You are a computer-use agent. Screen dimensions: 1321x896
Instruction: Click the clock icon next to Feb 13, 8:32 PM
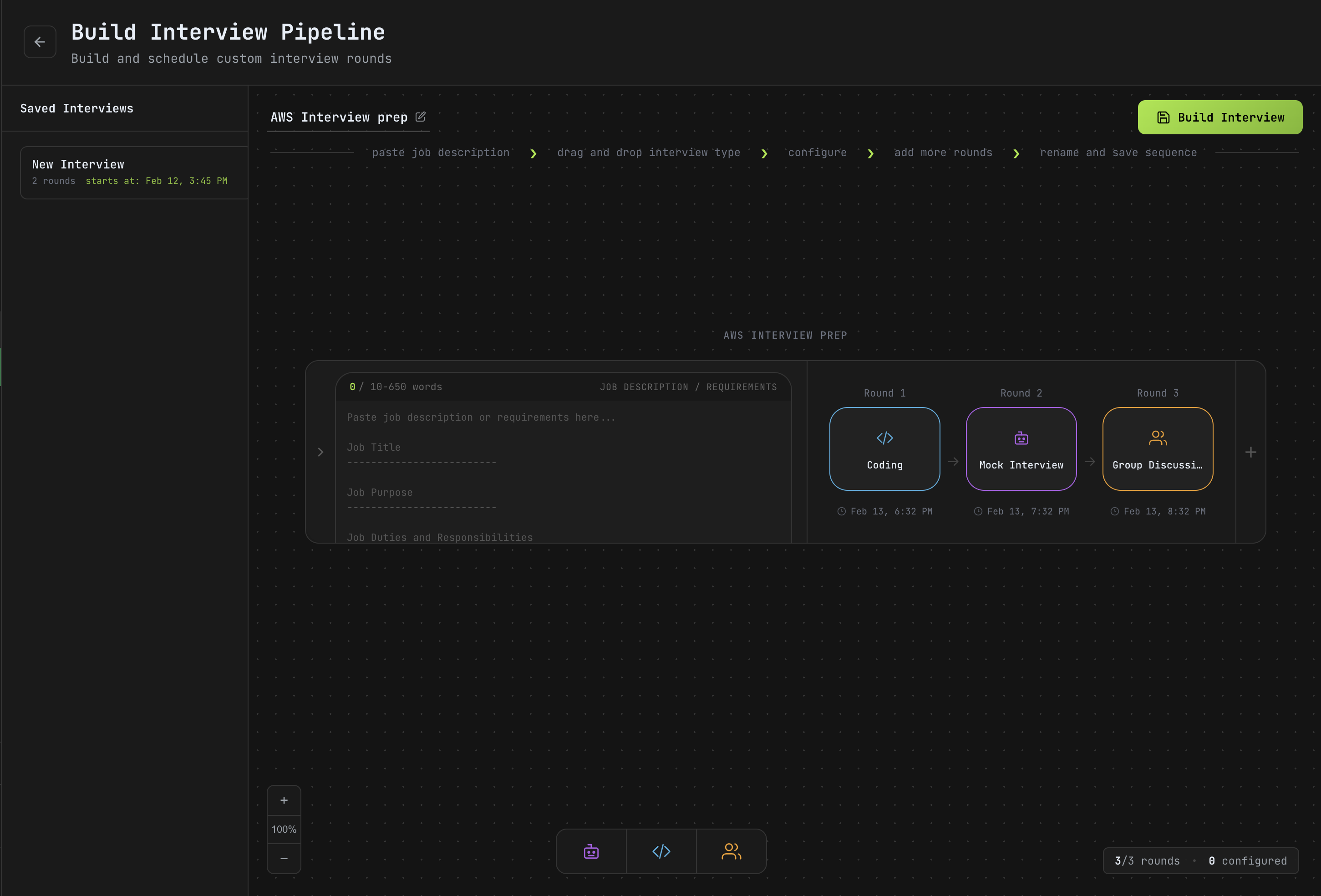pos(1115,511)
